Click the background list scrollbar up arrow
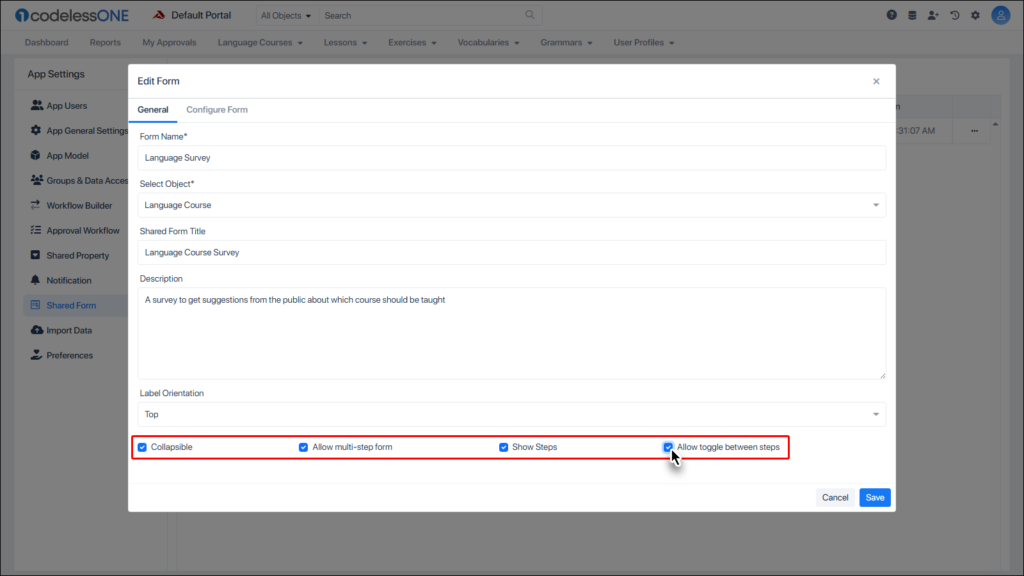The image size is (1024, 576). pyautogui.click(x=995, y=125)
